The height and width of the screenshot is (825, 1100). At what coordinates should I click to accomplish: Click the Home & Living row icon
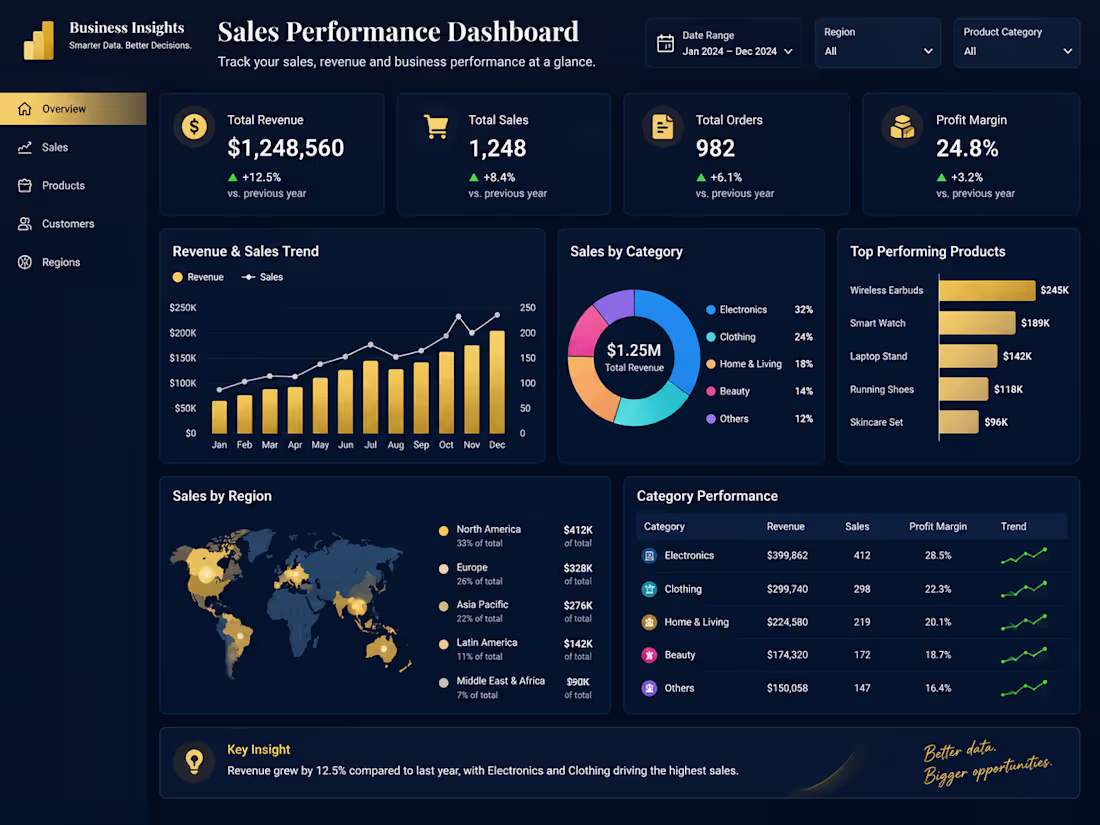(650, 622)
